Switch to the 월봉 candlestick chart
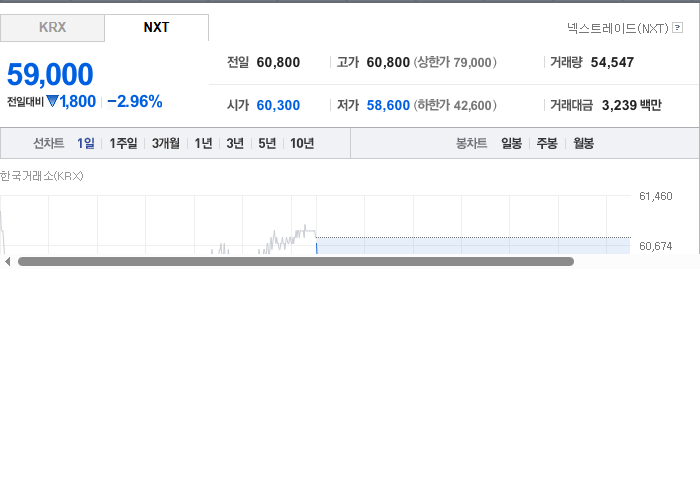The image size is (700, 490). click(583, 143)
